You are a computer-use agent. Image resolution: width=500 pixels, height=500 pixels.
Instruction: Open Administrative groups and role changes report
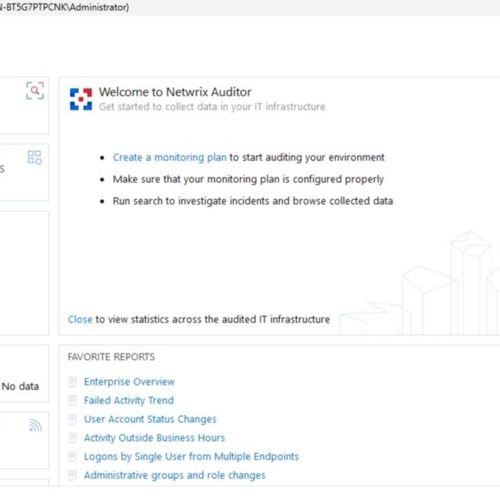175,475
